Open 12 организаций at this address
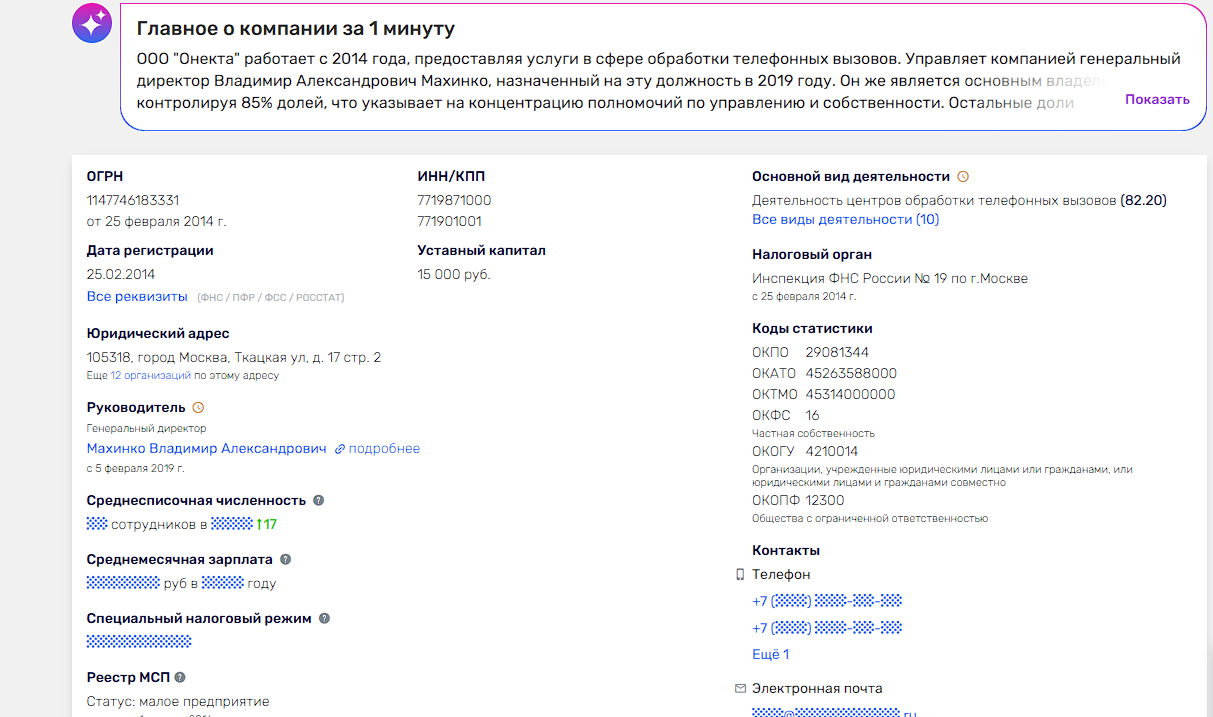This screenshot has height=717, width=1213. pyautogui.click(x=151, y=376)
